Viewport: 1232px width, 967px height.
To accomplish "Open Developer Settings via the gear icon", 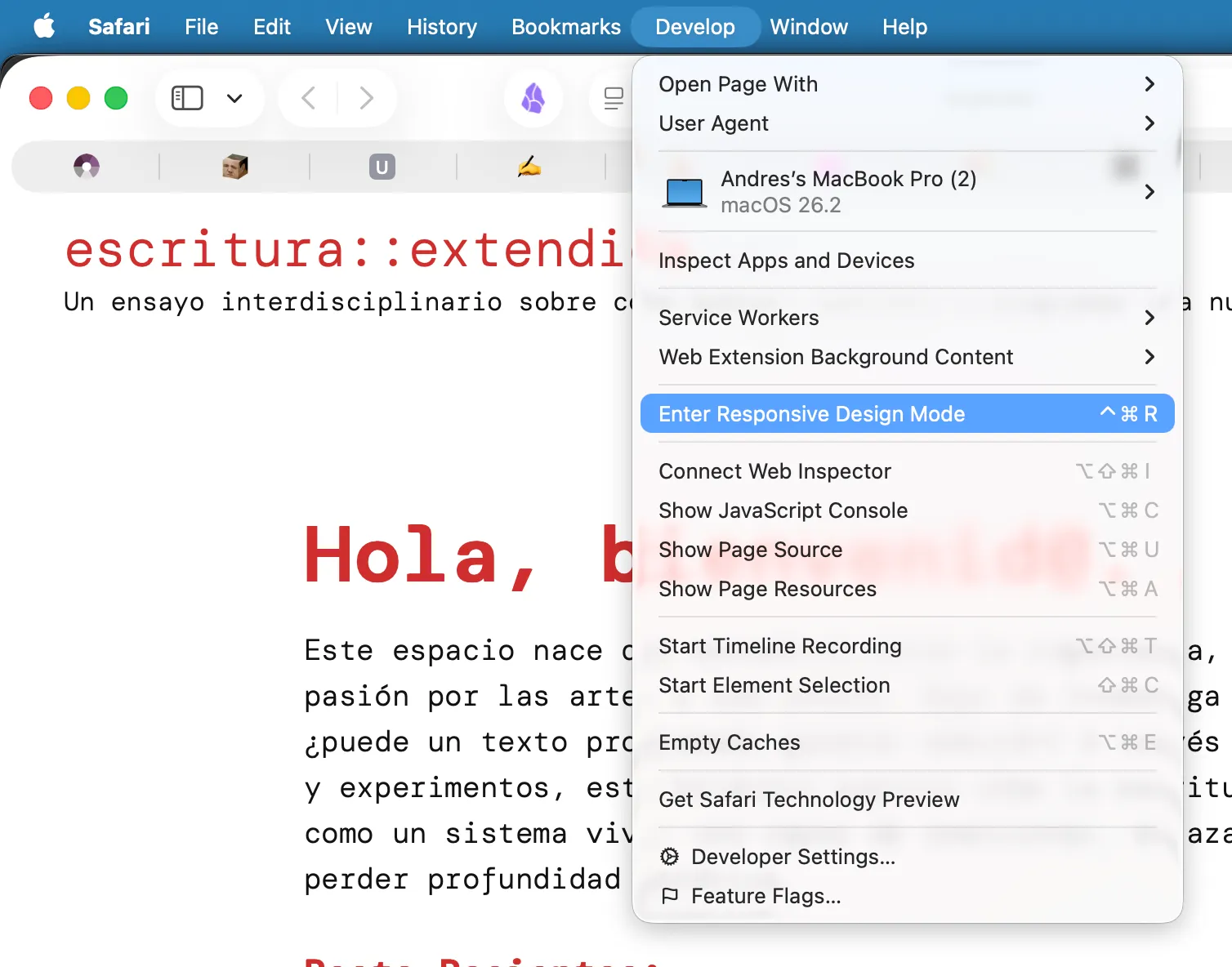I will [670, 857].
